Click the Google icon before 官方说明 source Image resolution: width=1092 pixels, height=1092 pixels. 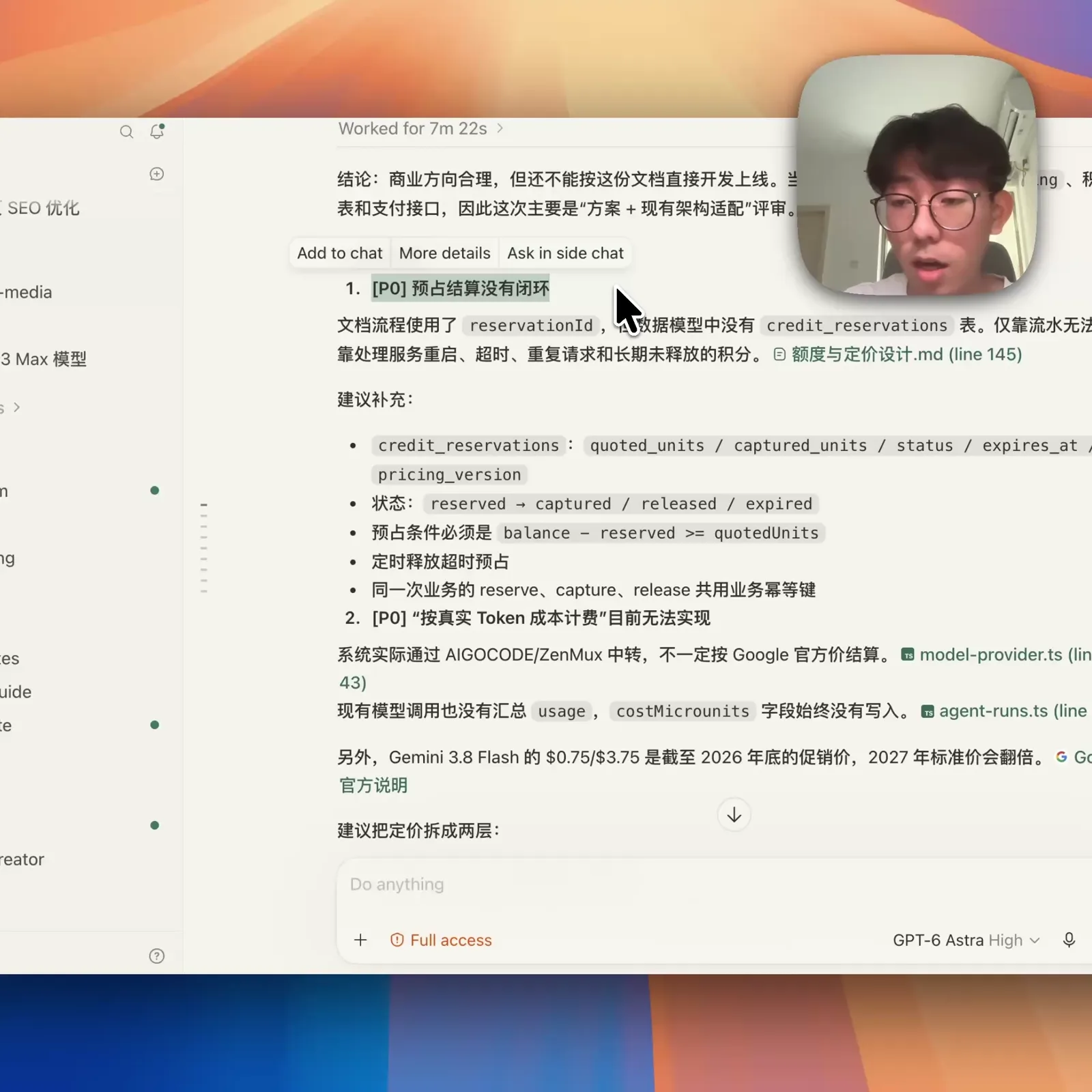pos(1061,757)
